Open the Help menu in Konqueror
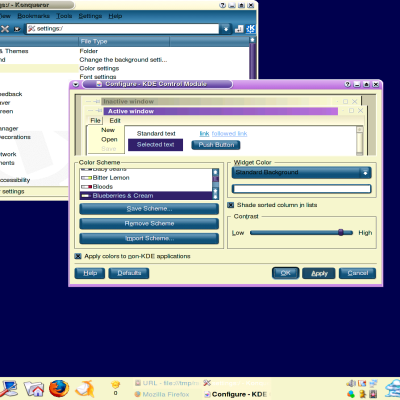 pos(115,16)
